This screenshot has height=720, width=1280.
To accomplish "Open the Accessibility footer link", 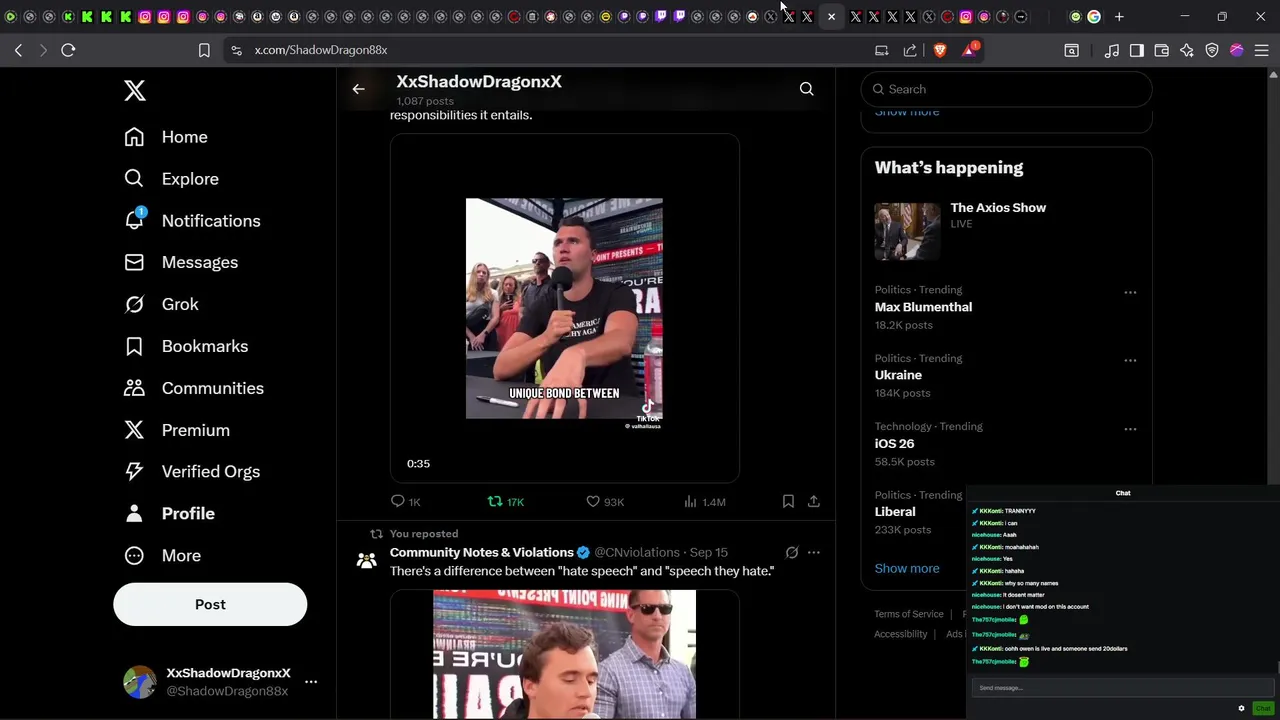I will point(901,634).
